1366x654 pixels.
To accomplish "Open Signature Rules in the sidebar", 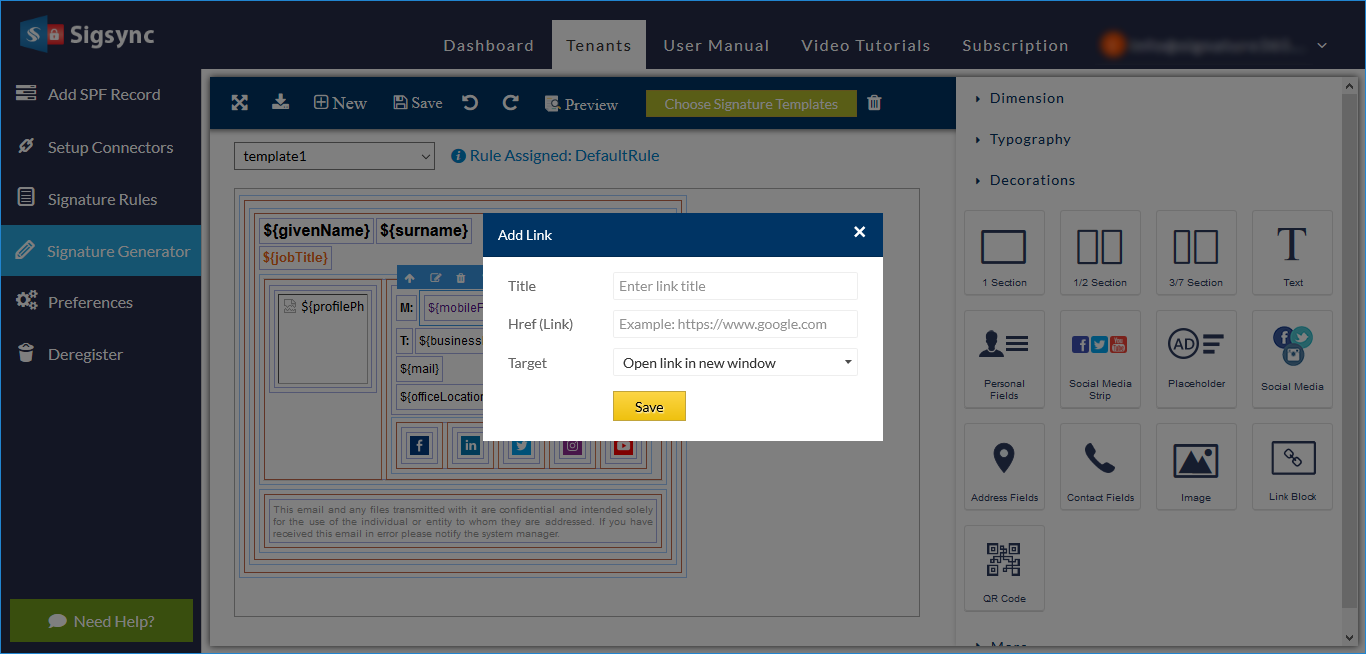I will (102, 199).
